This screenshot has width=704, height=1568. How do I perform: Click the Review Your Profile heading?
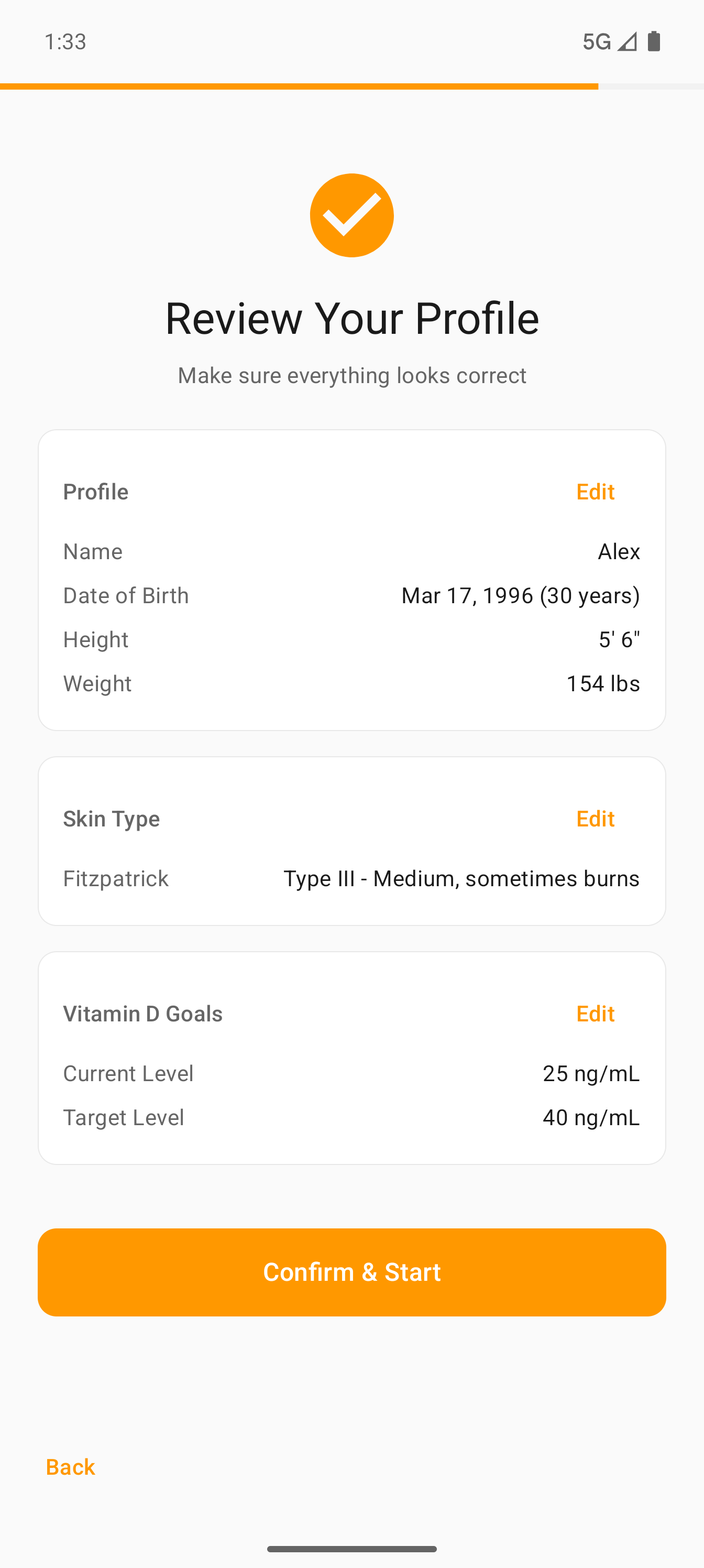(351, 318)
